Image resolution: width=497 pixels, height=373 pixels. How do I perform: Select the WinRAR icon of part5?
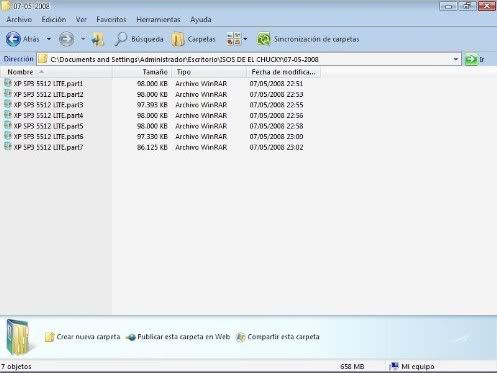pyautogui.click(x=8, y=126)
